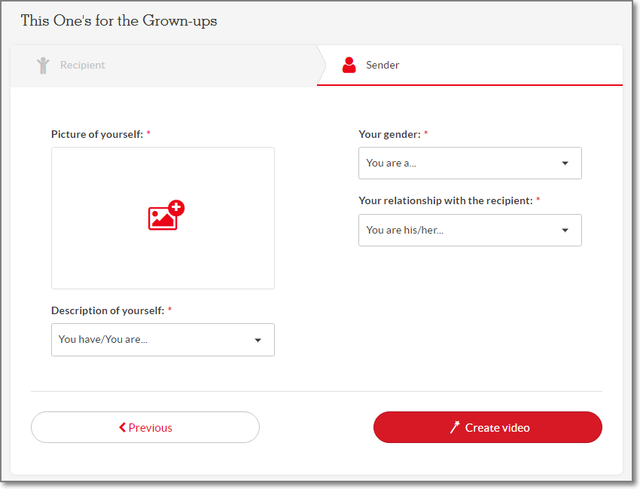
Task: Click the 'You are his/her...' placeholder text
Action: (405, 230)
